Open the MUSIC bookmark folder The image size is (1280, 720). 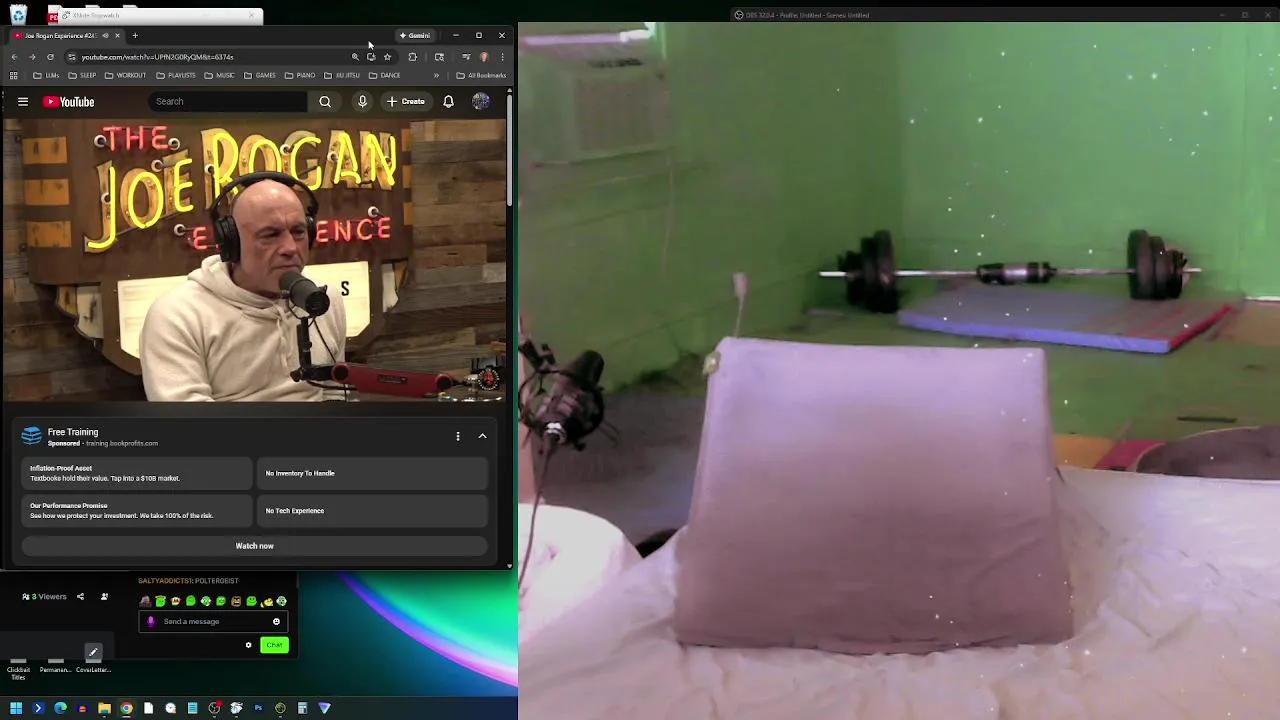point(219,75)
